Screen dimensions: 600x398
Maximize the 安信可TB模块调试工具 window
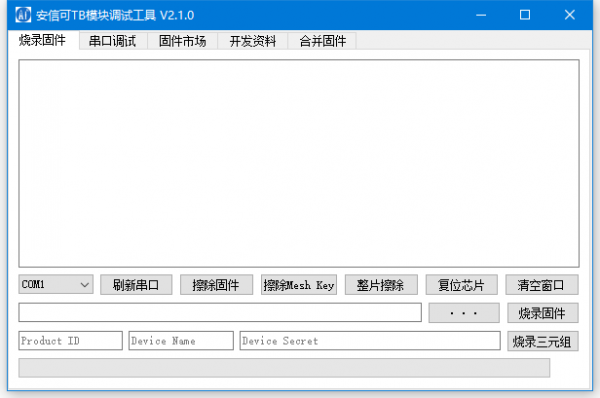(x=525, y=15)
